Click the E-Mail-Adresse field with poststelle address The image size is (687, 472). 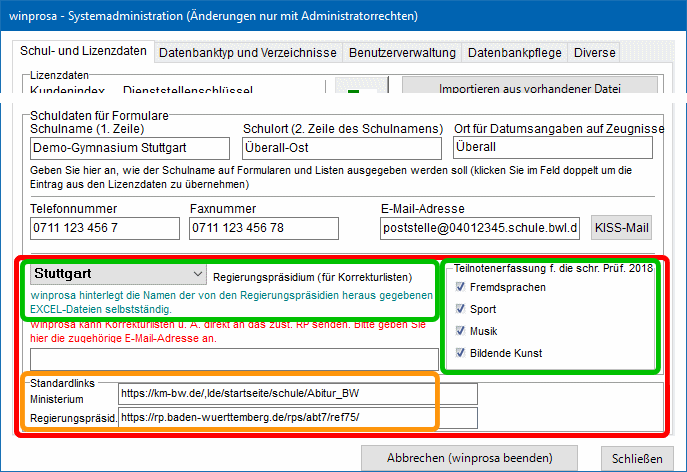(x=481, y=228)
